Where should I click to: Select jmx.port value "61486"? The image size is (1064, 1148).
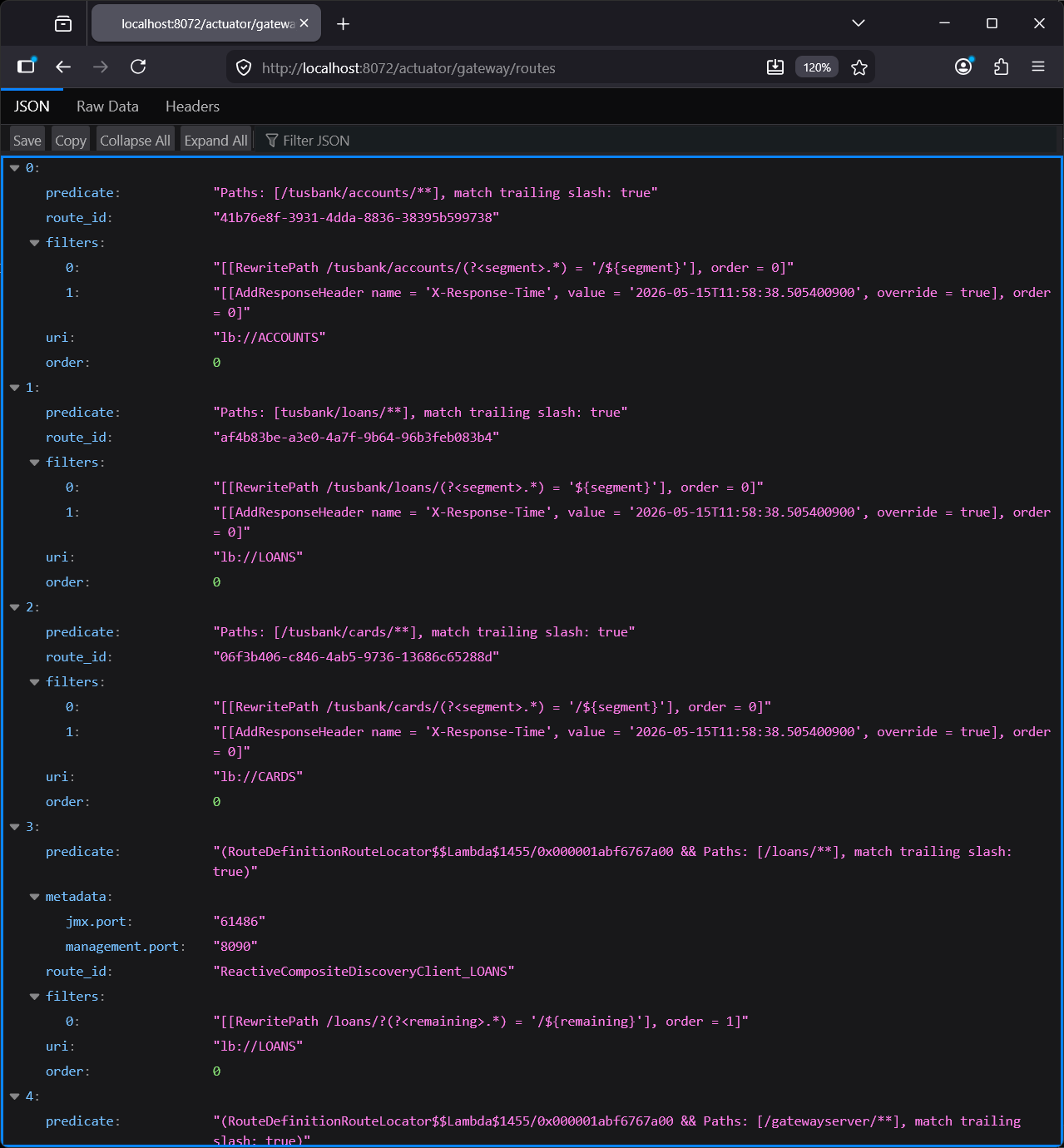coord(239,922)
